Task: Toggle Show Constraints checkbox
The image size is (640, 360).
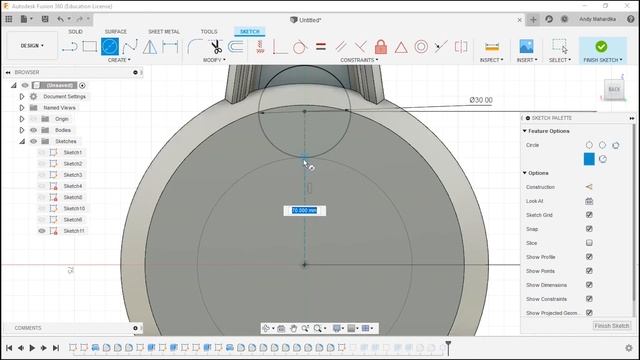Action: pos(589,299)
